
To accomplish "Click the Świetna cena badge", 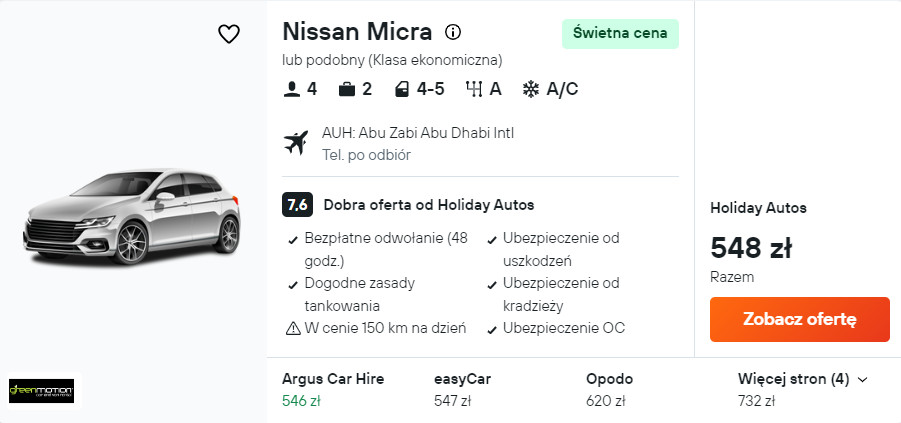I will pos(620,33).
